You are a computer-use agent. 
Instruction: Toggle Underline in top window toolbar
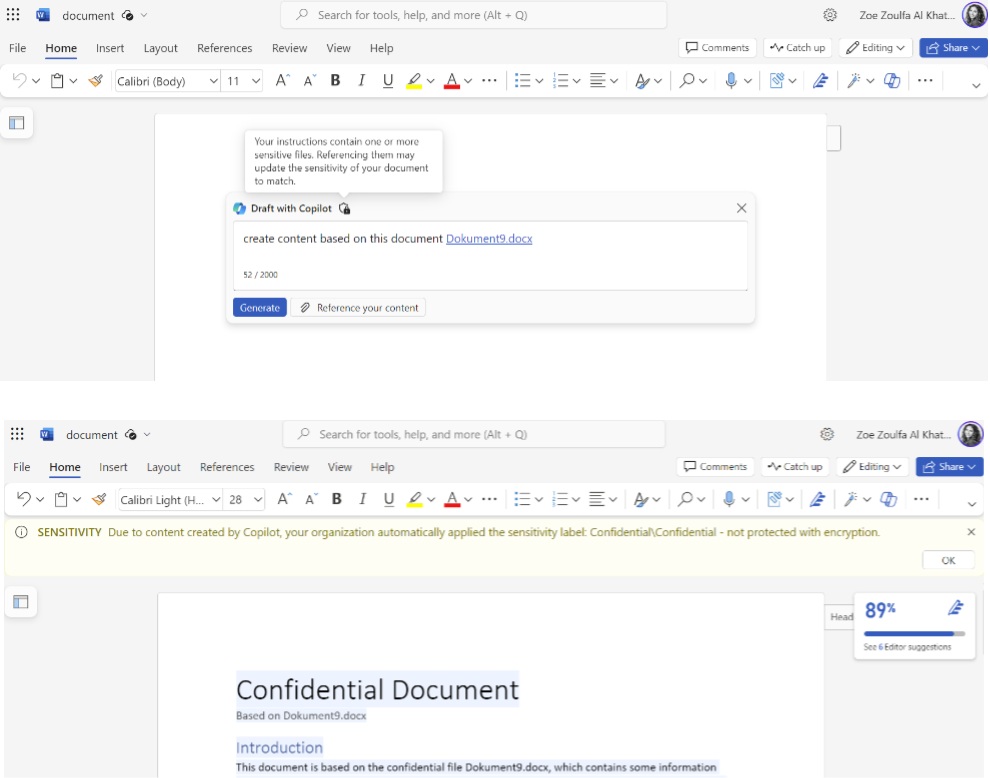coord(388,80)
